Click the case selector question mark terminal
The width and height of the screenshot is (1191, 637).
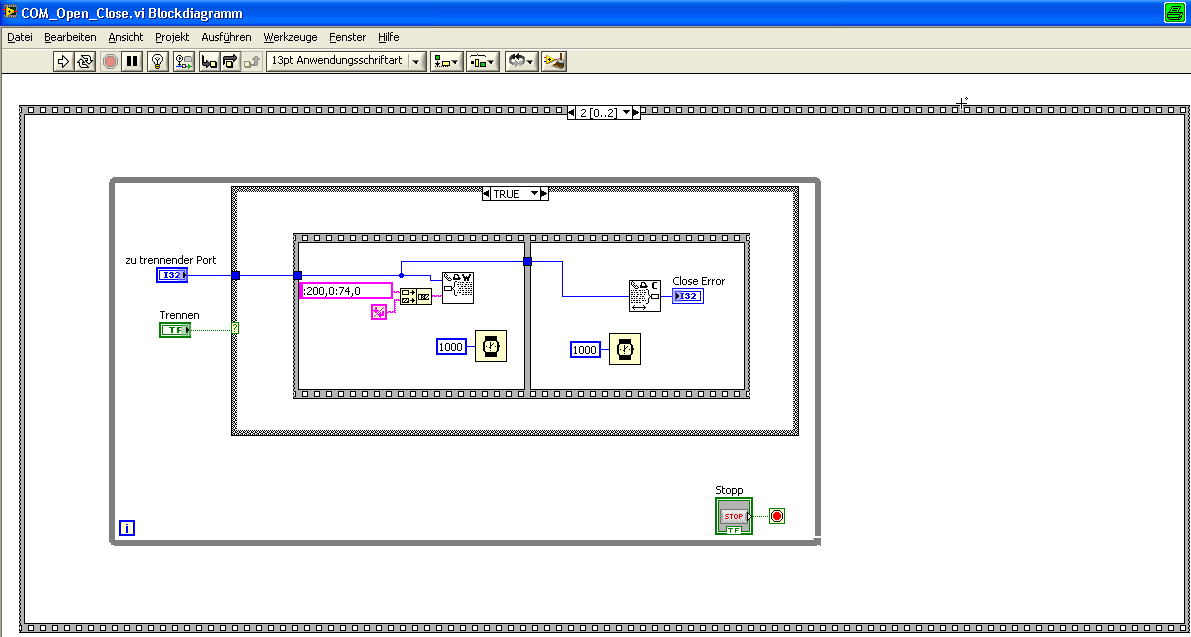pos(235,328)
